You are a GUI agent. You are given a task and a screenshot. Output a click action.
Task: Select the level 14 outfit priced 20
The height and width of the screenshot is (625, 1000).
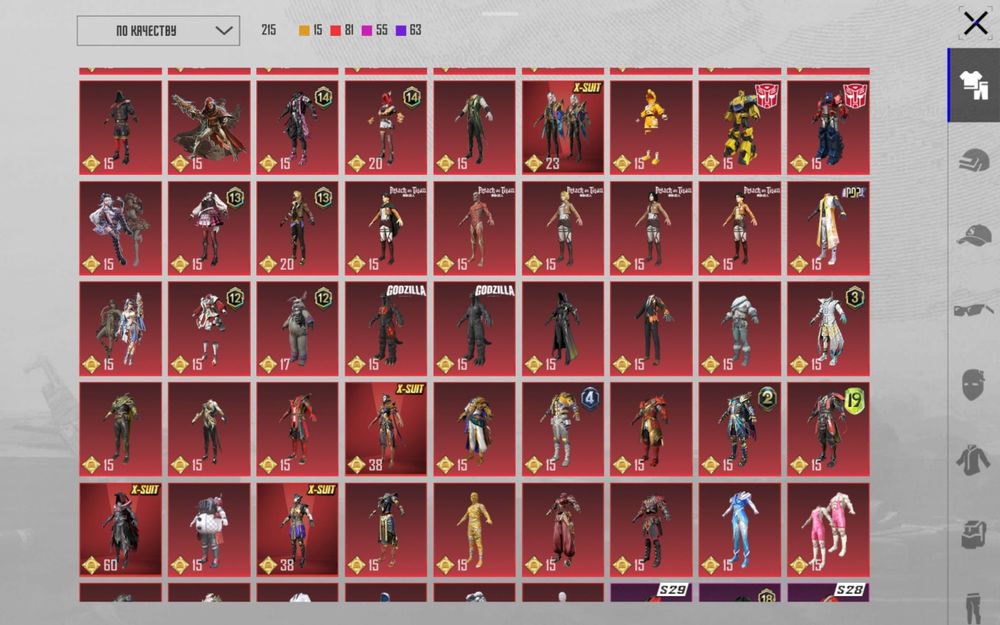click(x=386, y=128)
